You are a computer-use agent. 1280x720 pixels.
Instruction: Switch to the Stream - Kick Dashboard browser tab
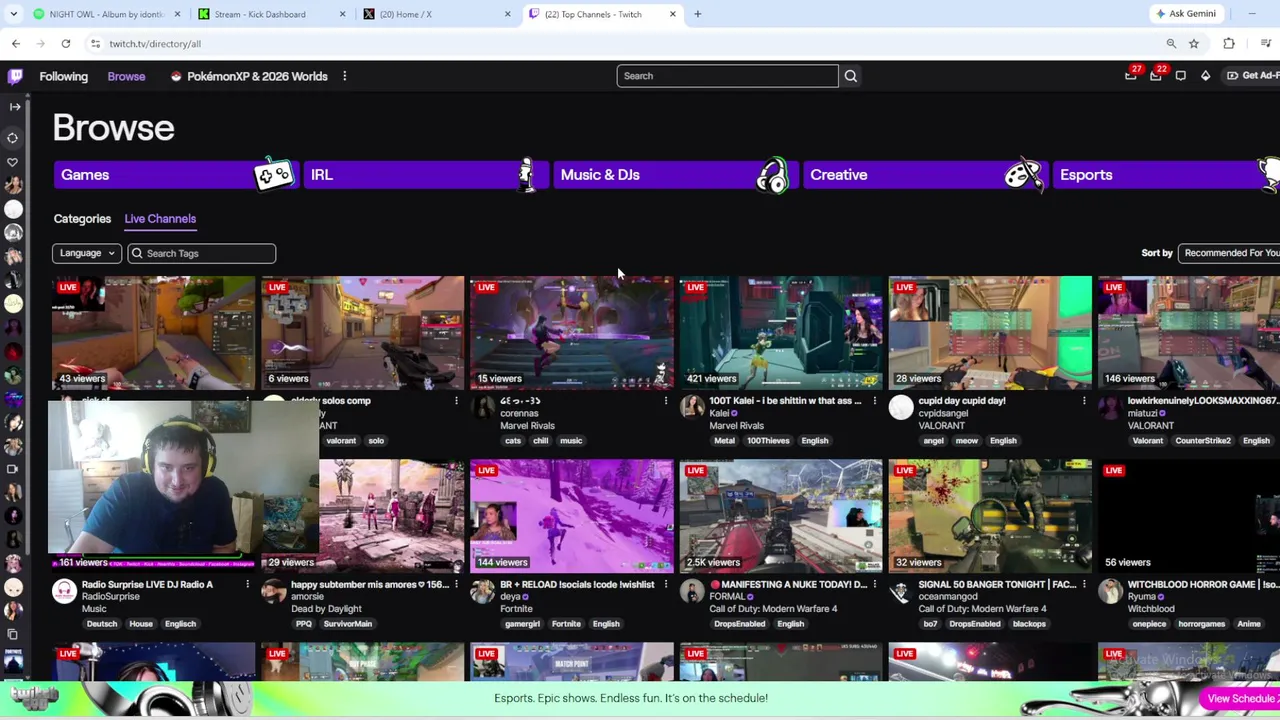pyautogui.click(x=270, y=14)
